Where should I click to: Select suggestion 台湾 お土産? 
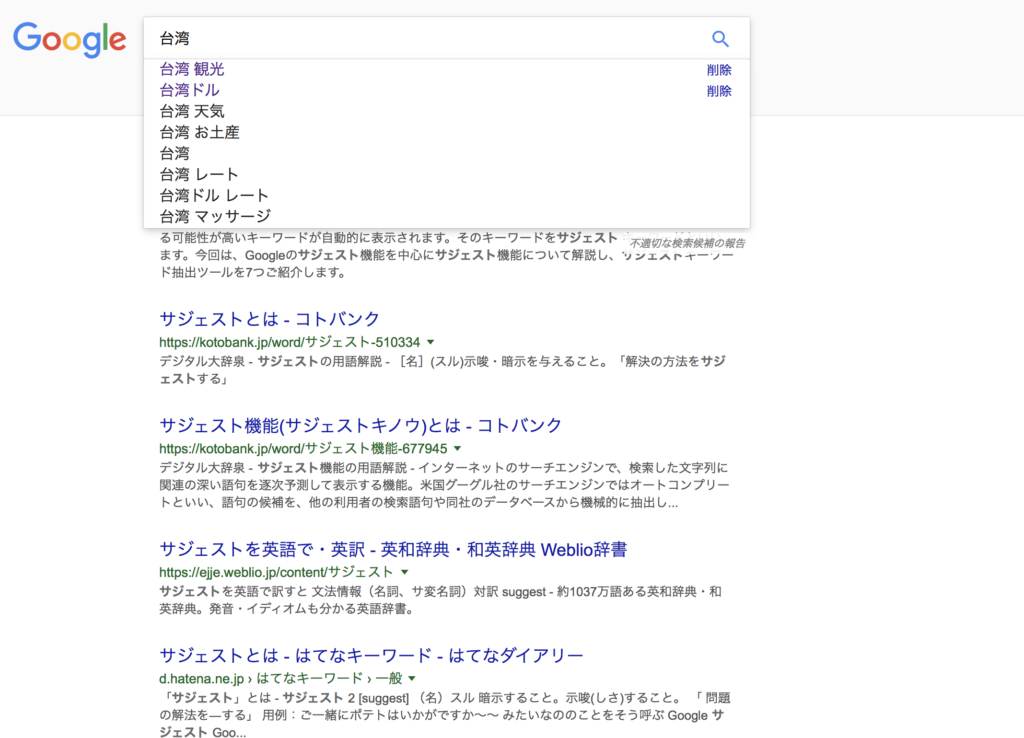tap(199, 132)
